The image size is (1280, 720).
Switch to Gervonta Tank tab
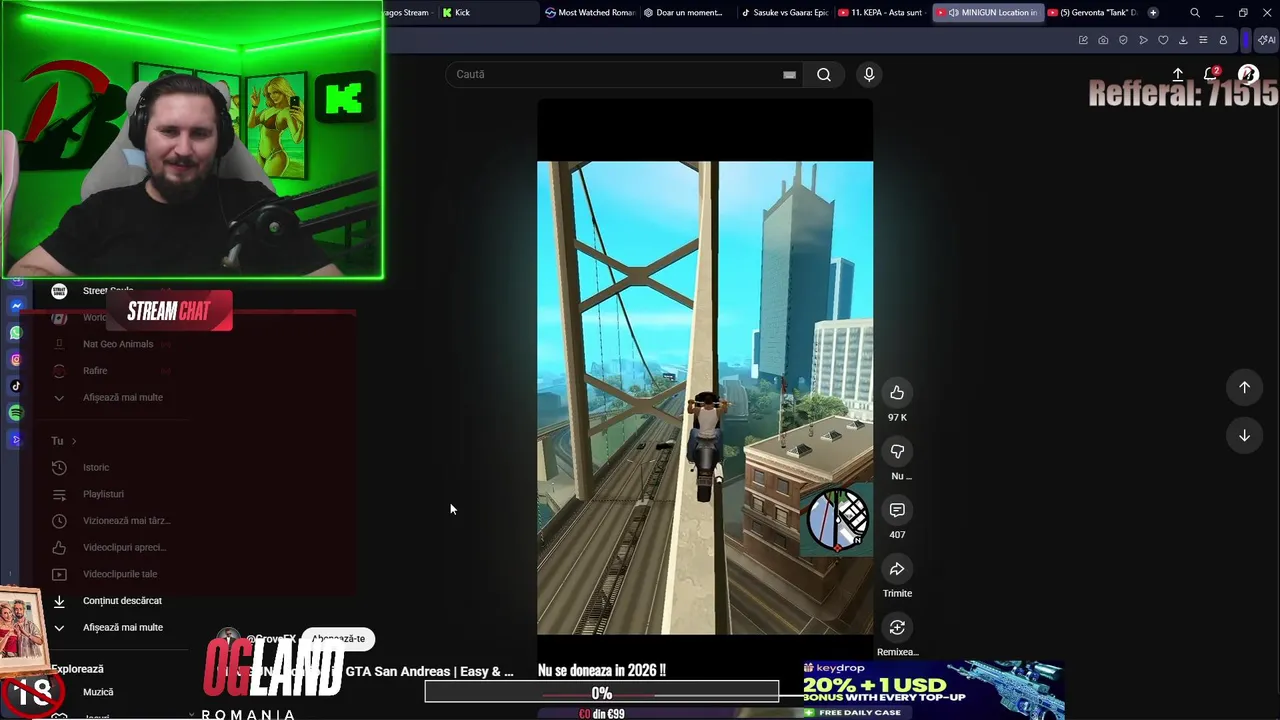point(1093,13)
